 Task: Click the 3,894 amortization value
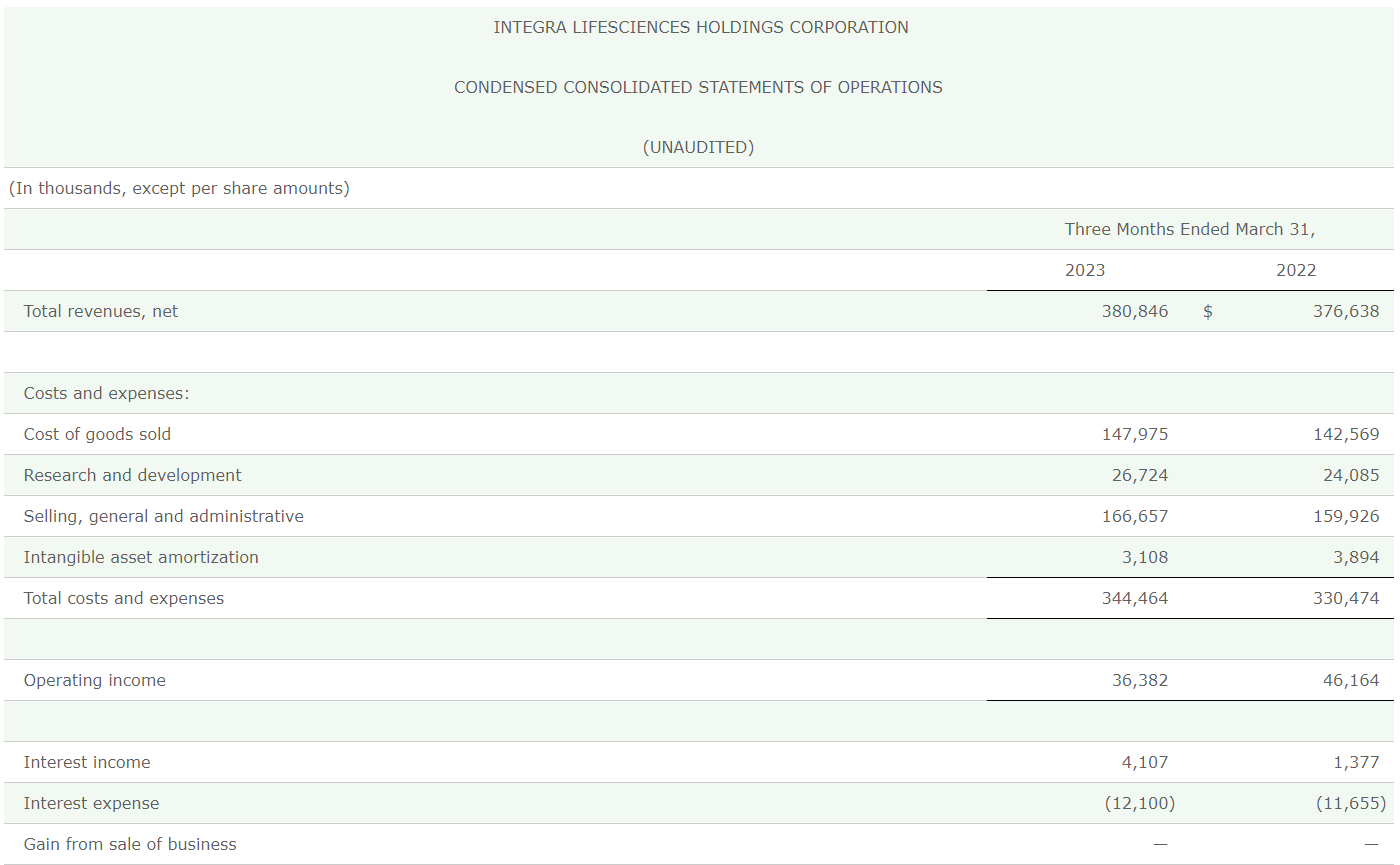(1356, 557)
